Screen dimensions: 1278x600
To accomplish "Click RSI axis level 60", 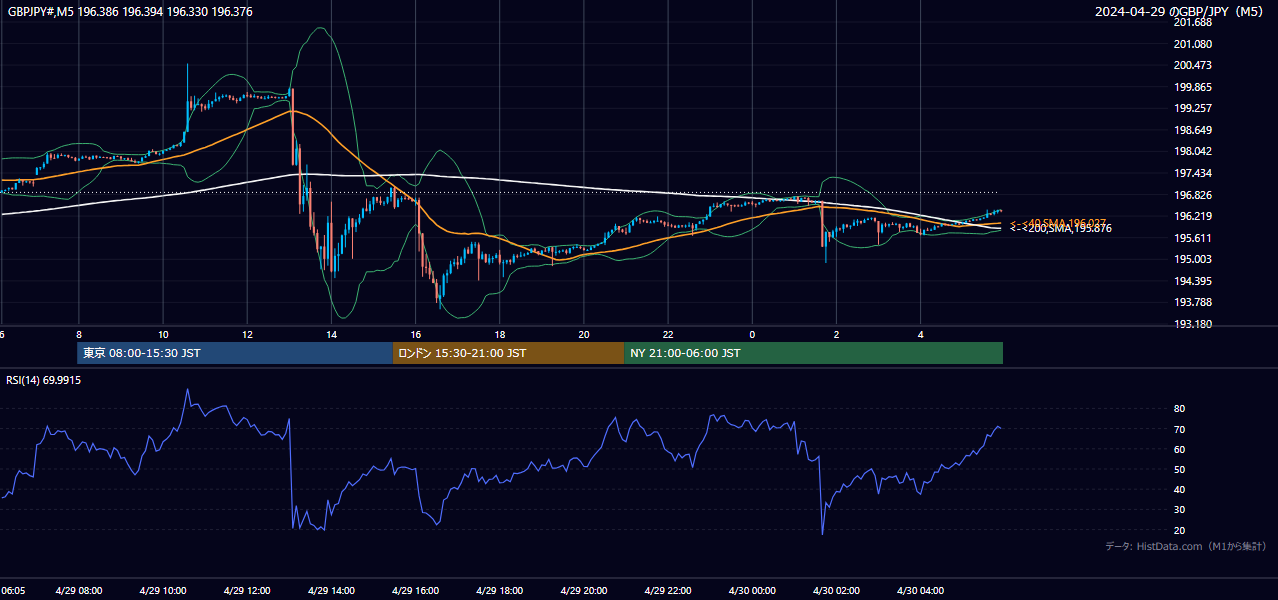I will coord(1180,449).
